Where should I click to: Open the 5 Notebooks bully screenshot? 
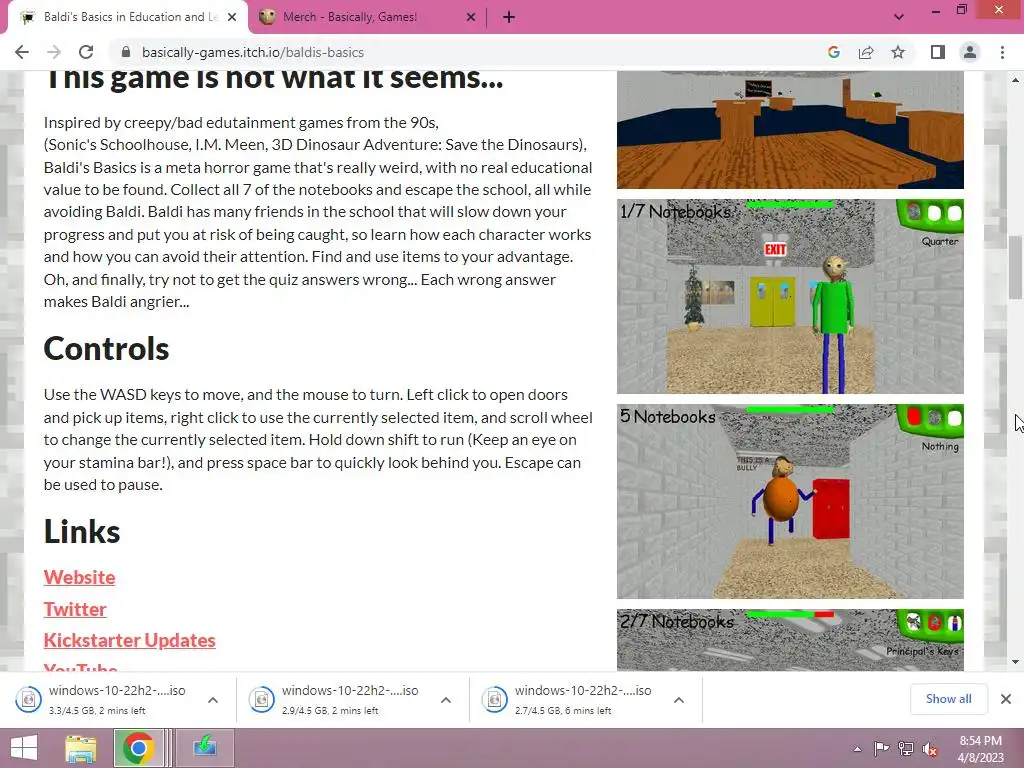[790, 501]
